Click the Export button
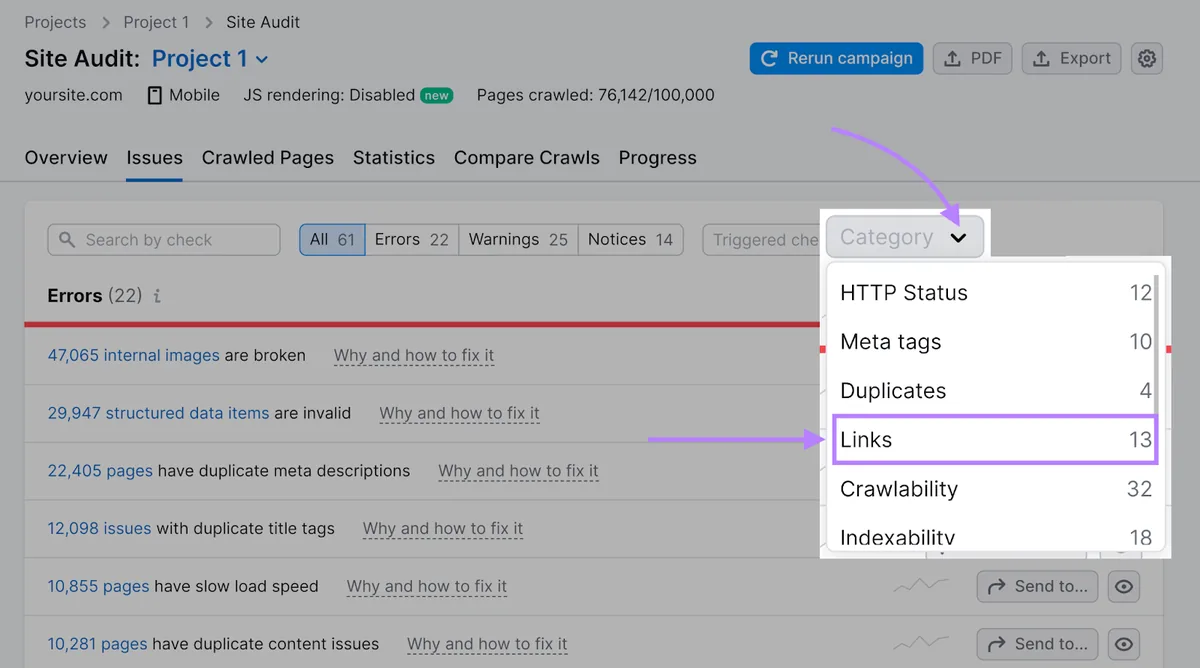The image size is (1200, 668). (1072, 58)
